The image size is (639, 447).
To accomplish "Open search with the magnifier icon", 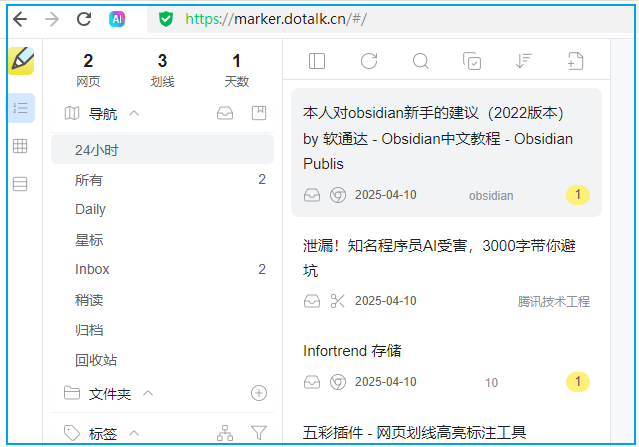I will tap(421, 61).
